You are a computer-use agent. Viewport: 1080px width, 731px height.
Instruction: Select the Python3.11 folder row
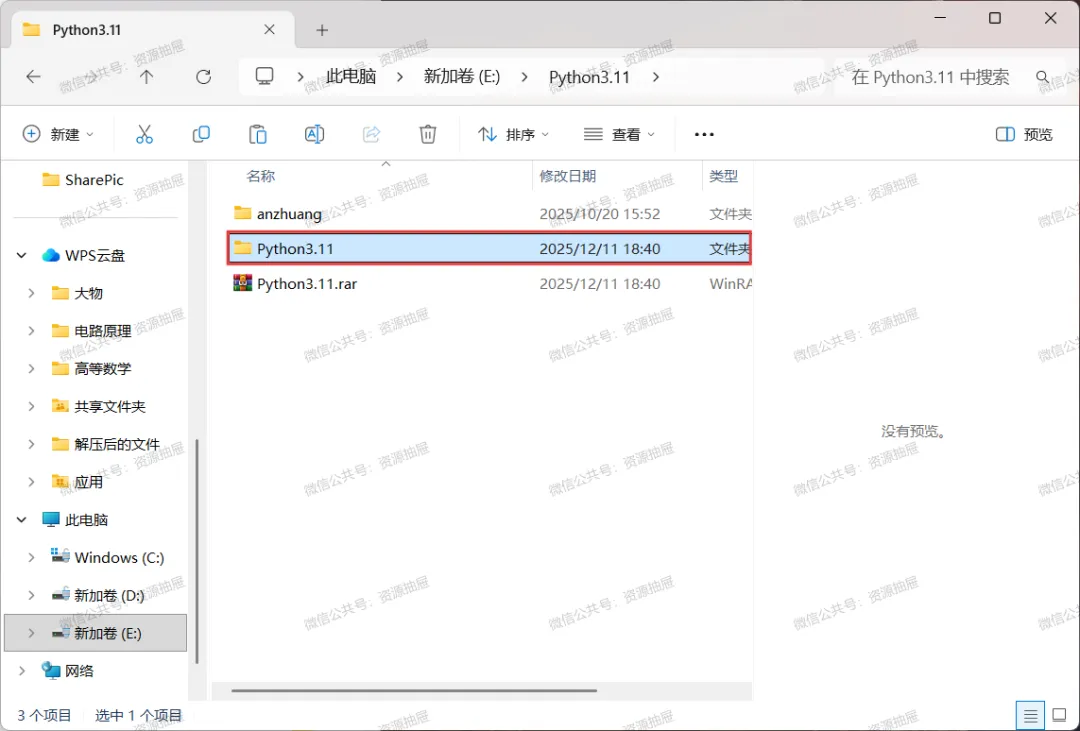pyautogui.click(x=489, y=249)
